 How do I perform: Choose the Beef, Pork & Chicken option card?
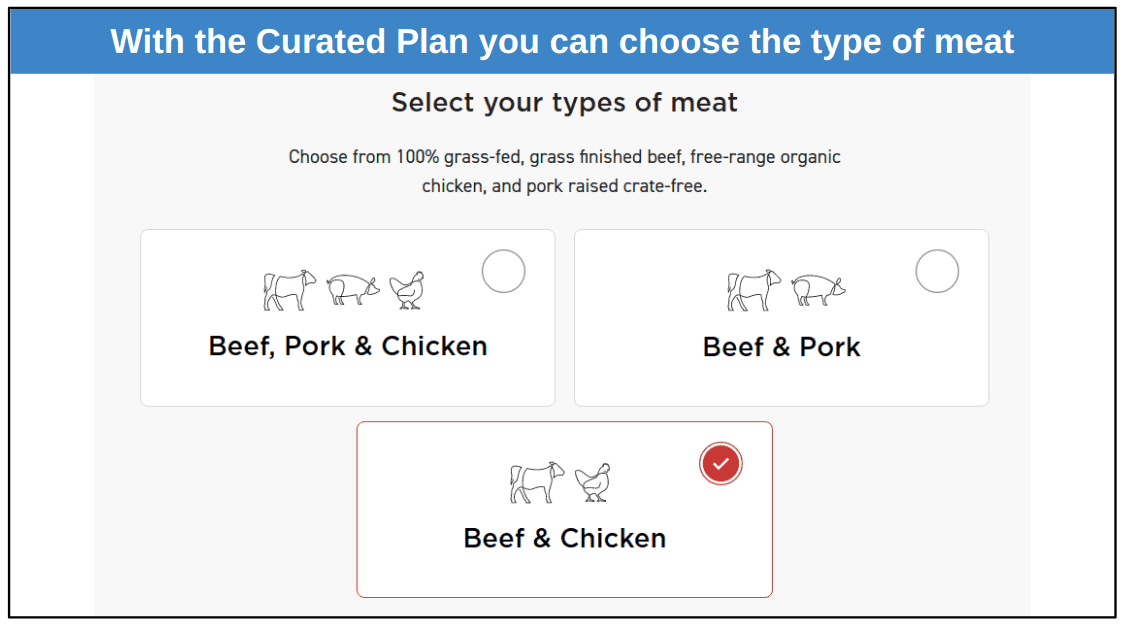[348, 318]
